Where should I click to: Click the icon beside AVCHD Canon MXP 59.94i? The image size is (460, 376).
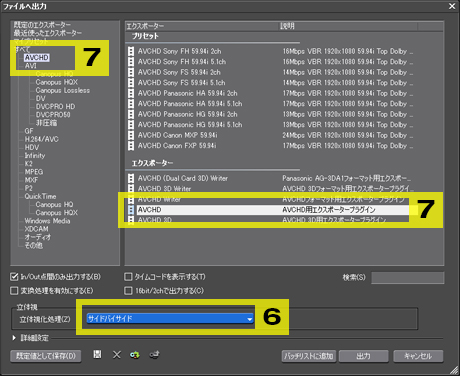coord(131,135)
